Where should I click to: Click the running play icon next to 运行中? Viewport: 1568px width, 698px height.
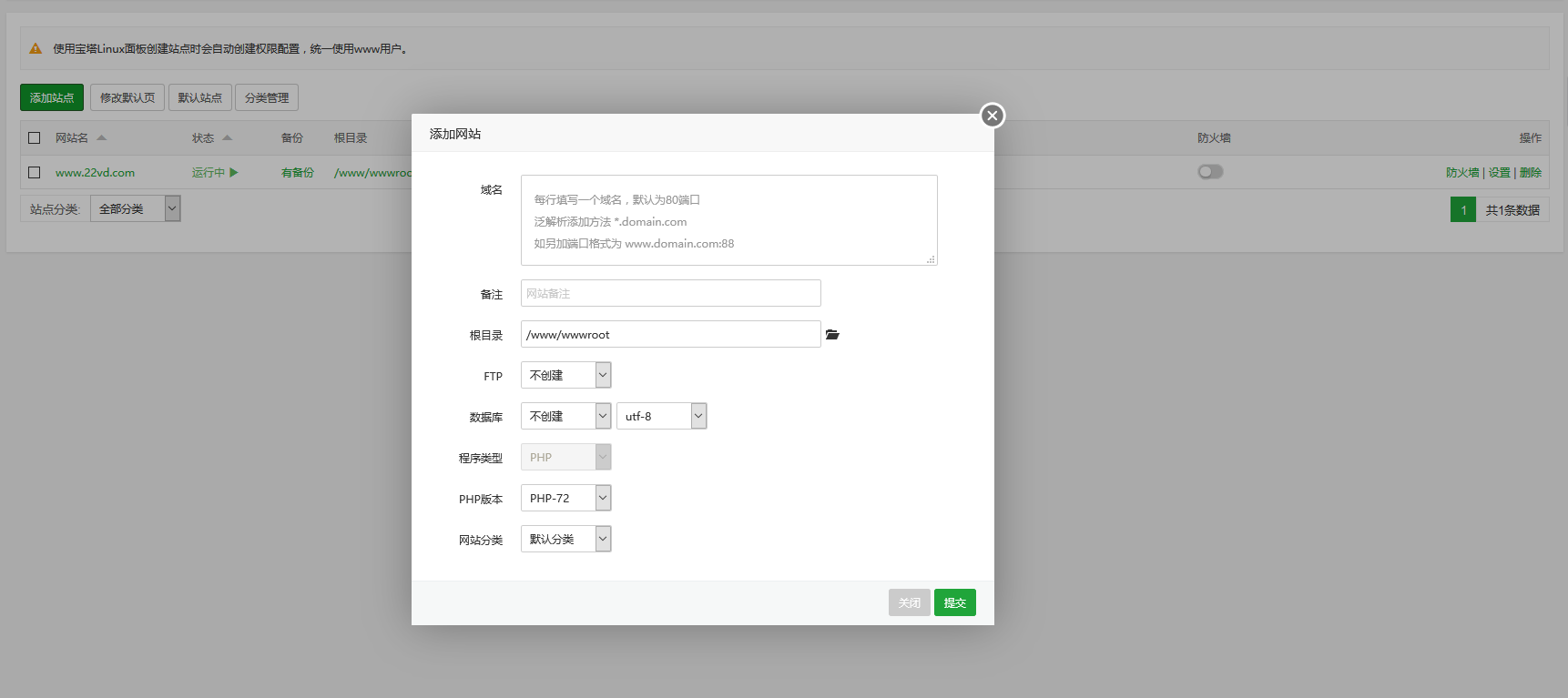coord(234,172)
